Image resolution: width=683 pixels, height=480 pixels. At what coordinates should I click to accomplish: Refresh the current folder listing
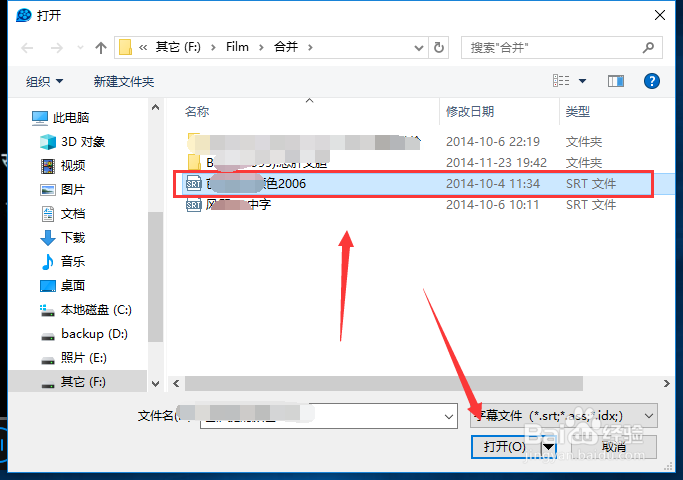pyautogui.click(x=439, y=47)
